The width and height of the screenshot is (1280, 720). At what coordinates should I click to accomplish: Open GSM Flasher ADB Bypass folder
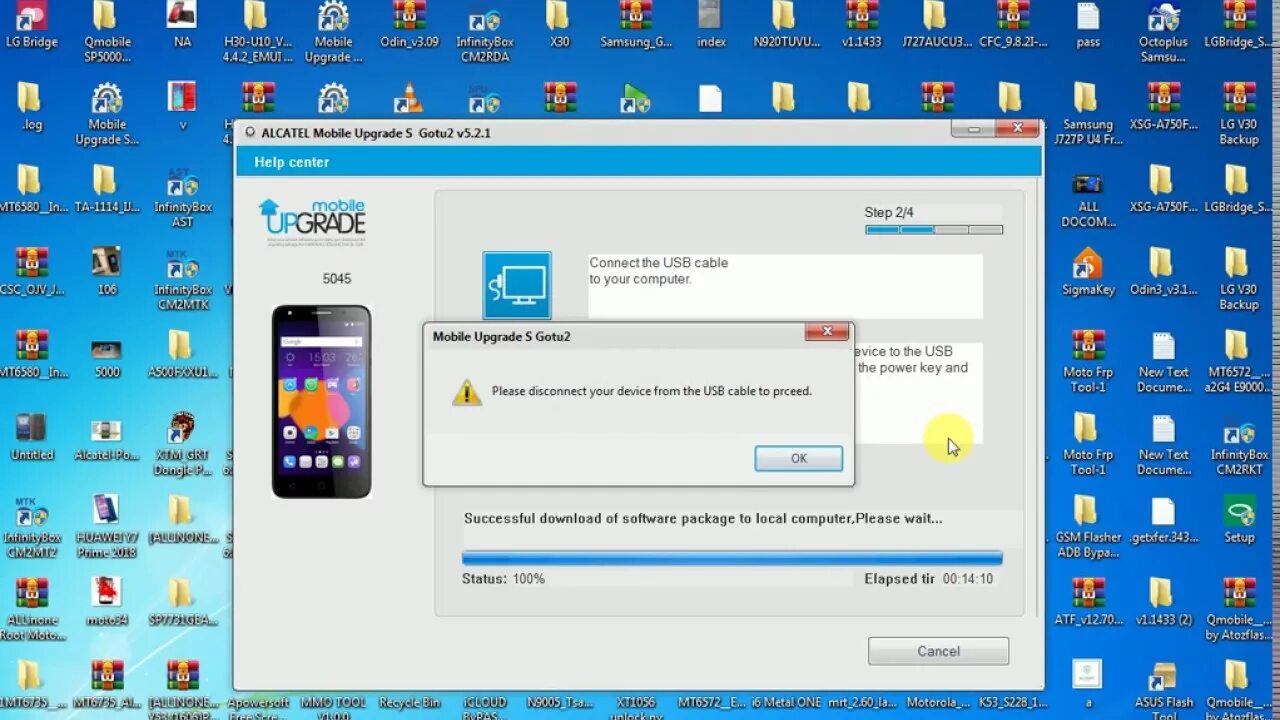(x=1088, y=527)
